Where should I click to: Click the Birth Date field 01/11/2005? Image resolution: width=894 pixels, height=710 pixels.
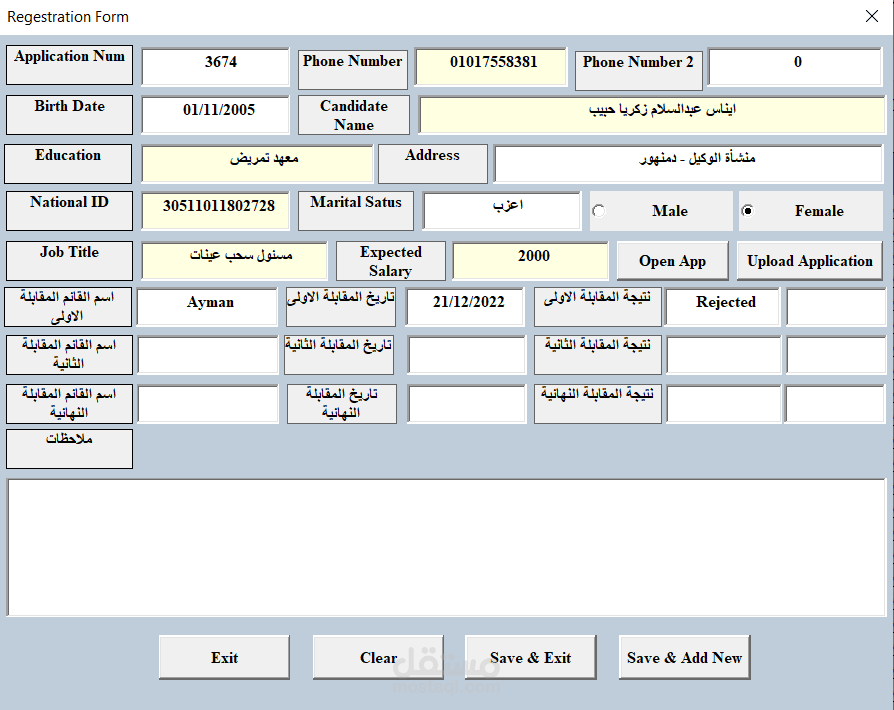(216, 115)
